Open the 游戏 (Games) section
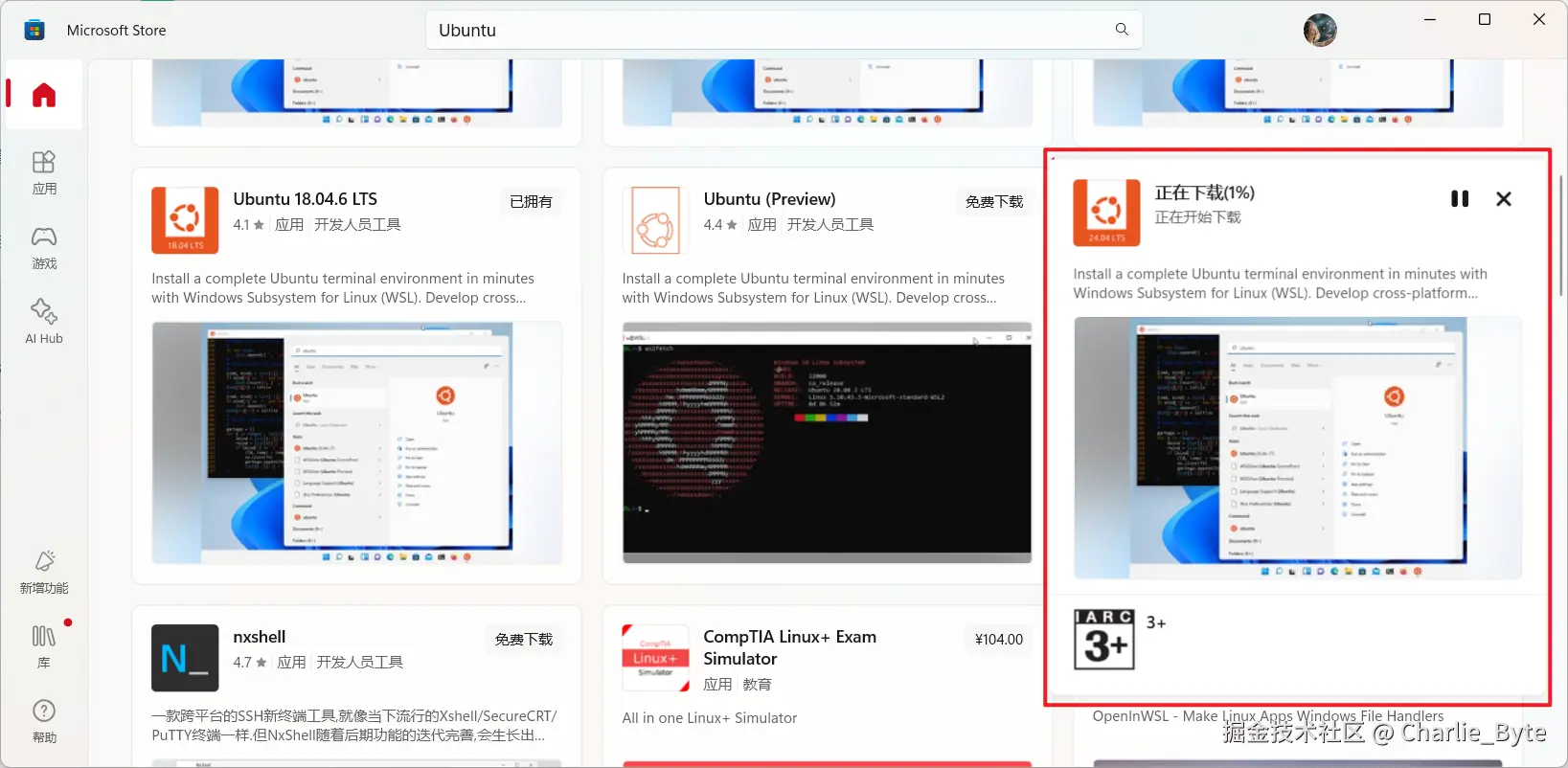Viewport: 1568px width, 768px height. click(44, 248)
